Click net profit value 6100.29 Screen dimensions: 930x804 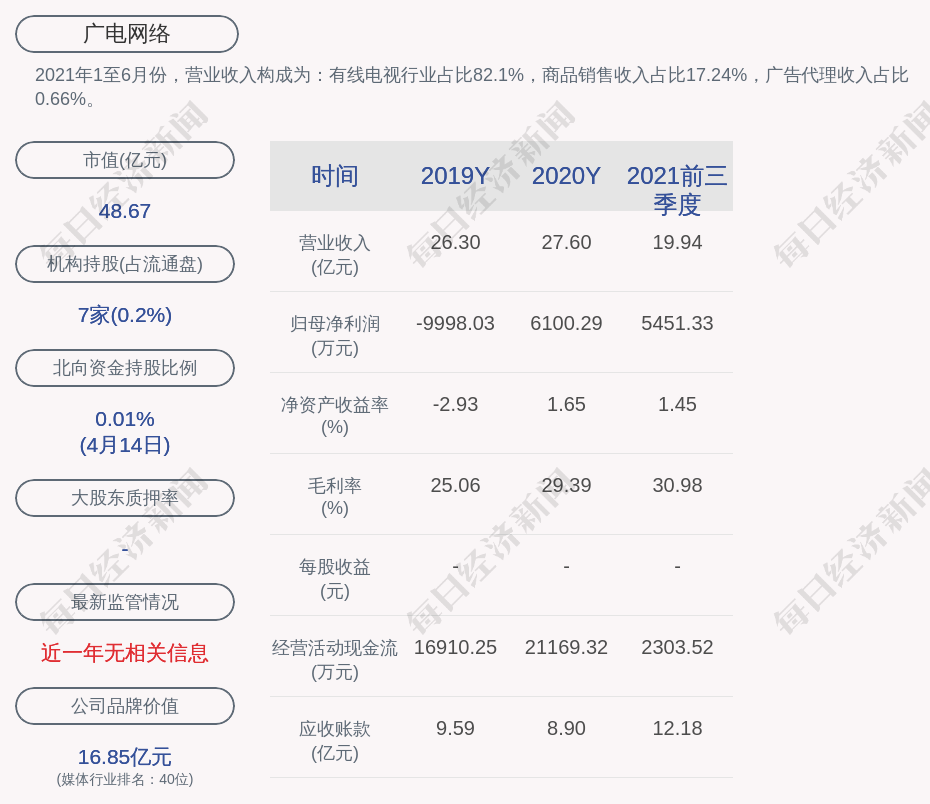(566, 323)
